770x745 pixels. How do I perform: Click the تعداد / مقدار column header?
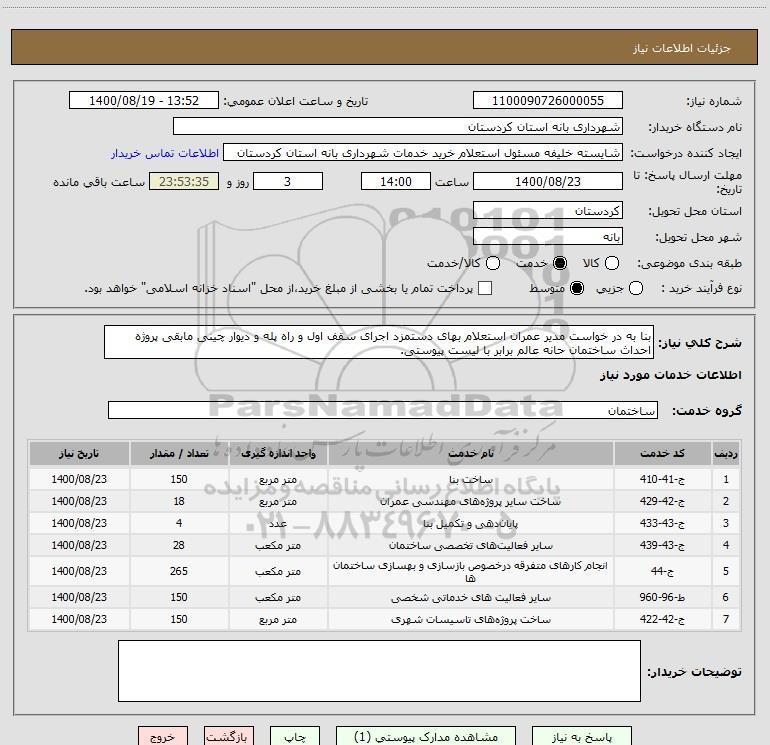coord(179,453)
